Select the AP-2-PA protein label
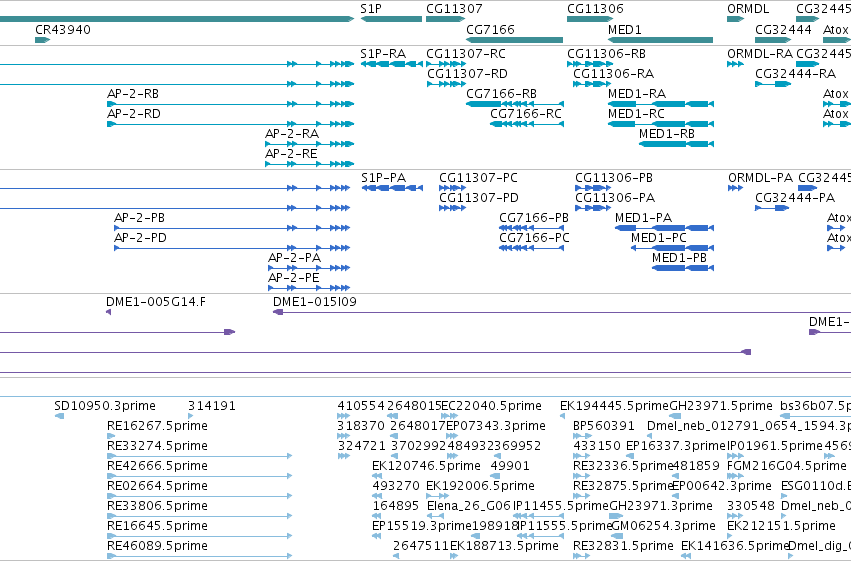This screenshot has height=561, width=851. click(295, 258)
